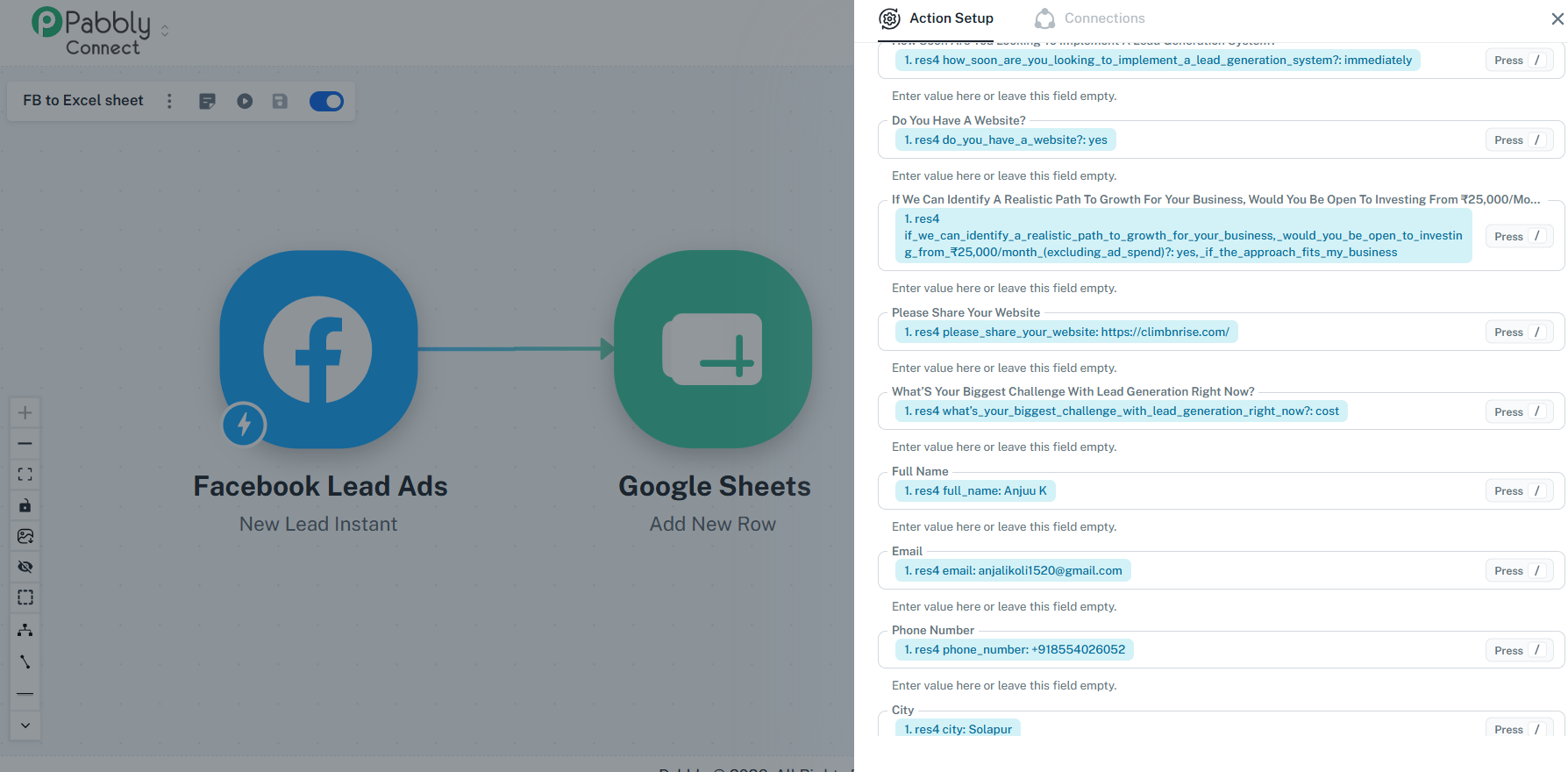
Task: Download the workflow as an image
Action: coord(25,536)
